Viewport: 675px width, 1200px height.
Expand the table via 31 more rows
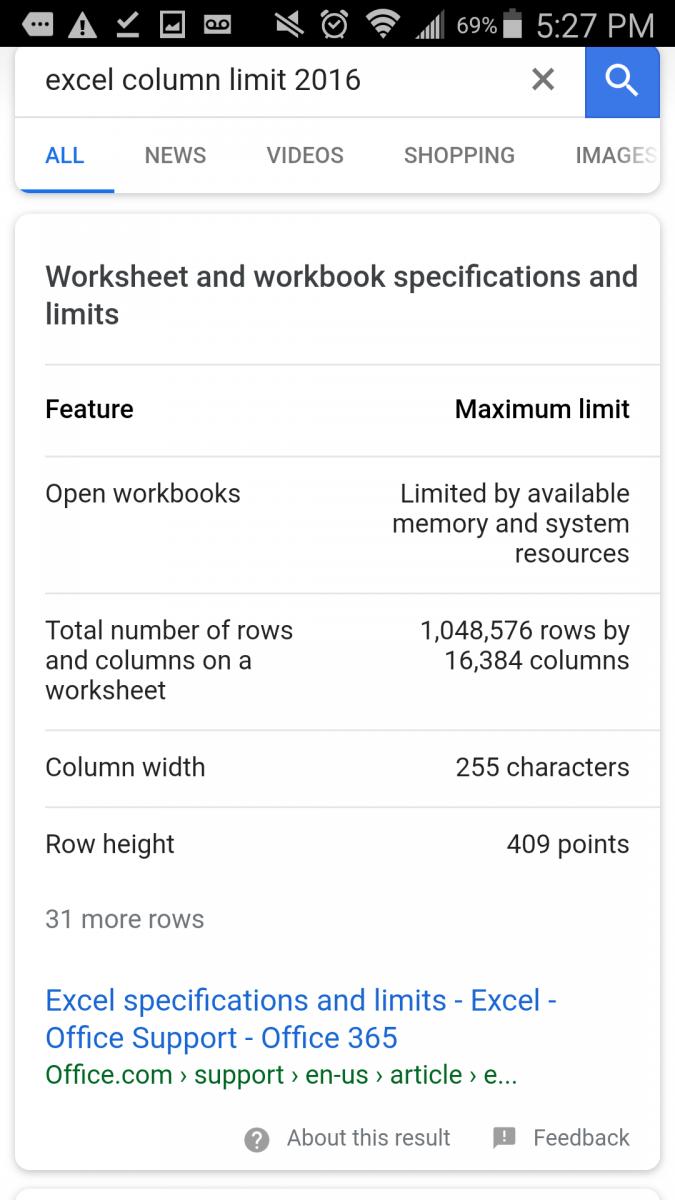(x=125, y=919)
